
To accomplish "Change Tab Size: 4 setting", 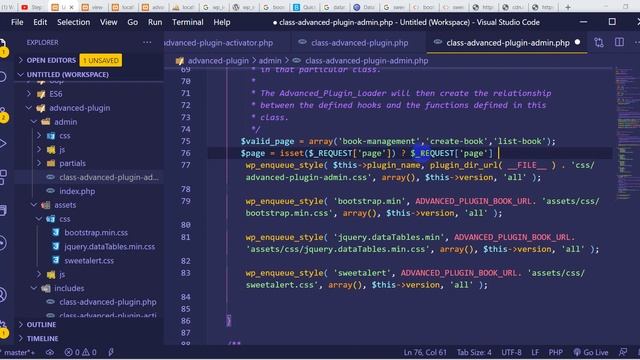I will coord(474,353).
